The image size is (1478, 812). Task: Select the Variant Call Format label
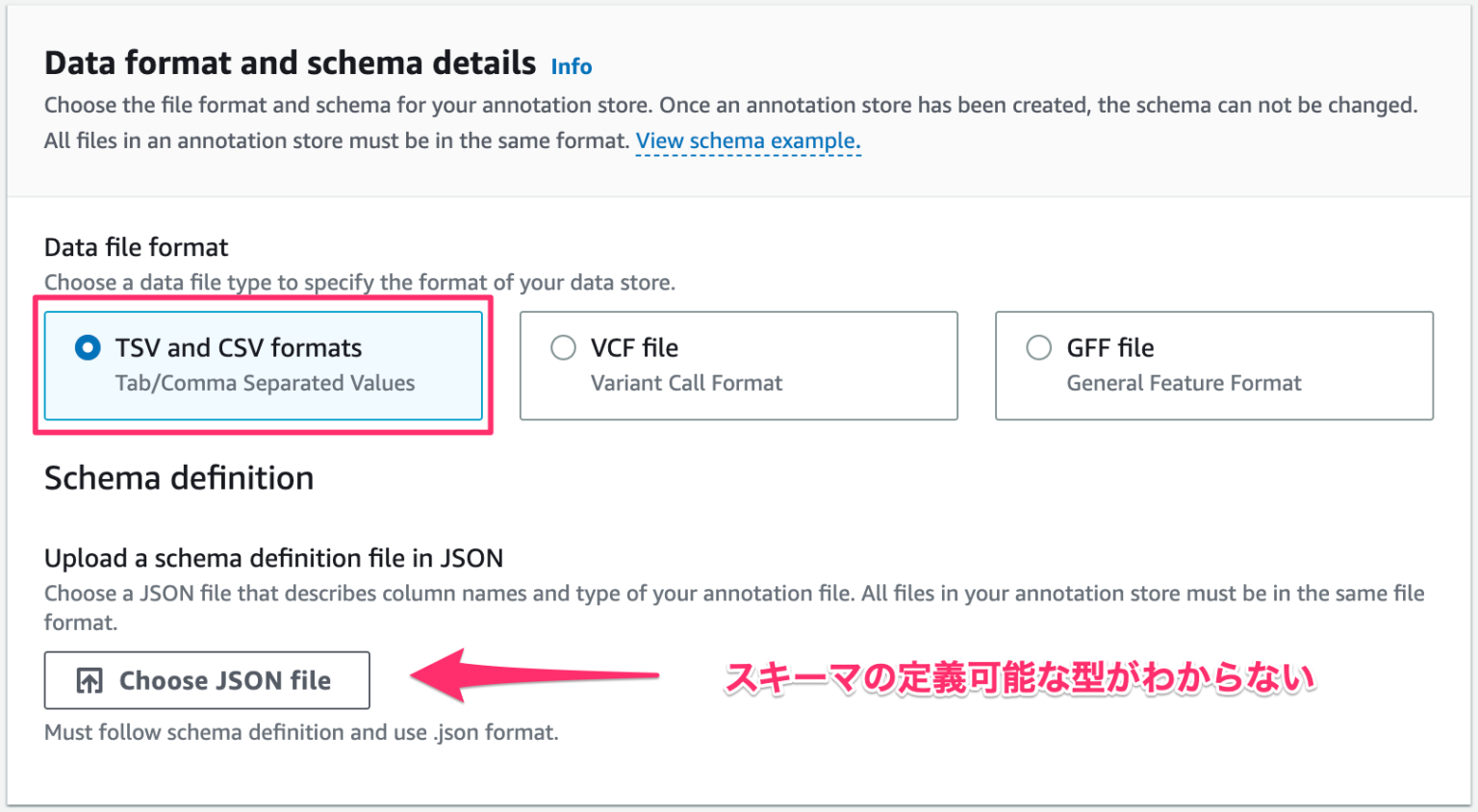(x=685, y=382)
